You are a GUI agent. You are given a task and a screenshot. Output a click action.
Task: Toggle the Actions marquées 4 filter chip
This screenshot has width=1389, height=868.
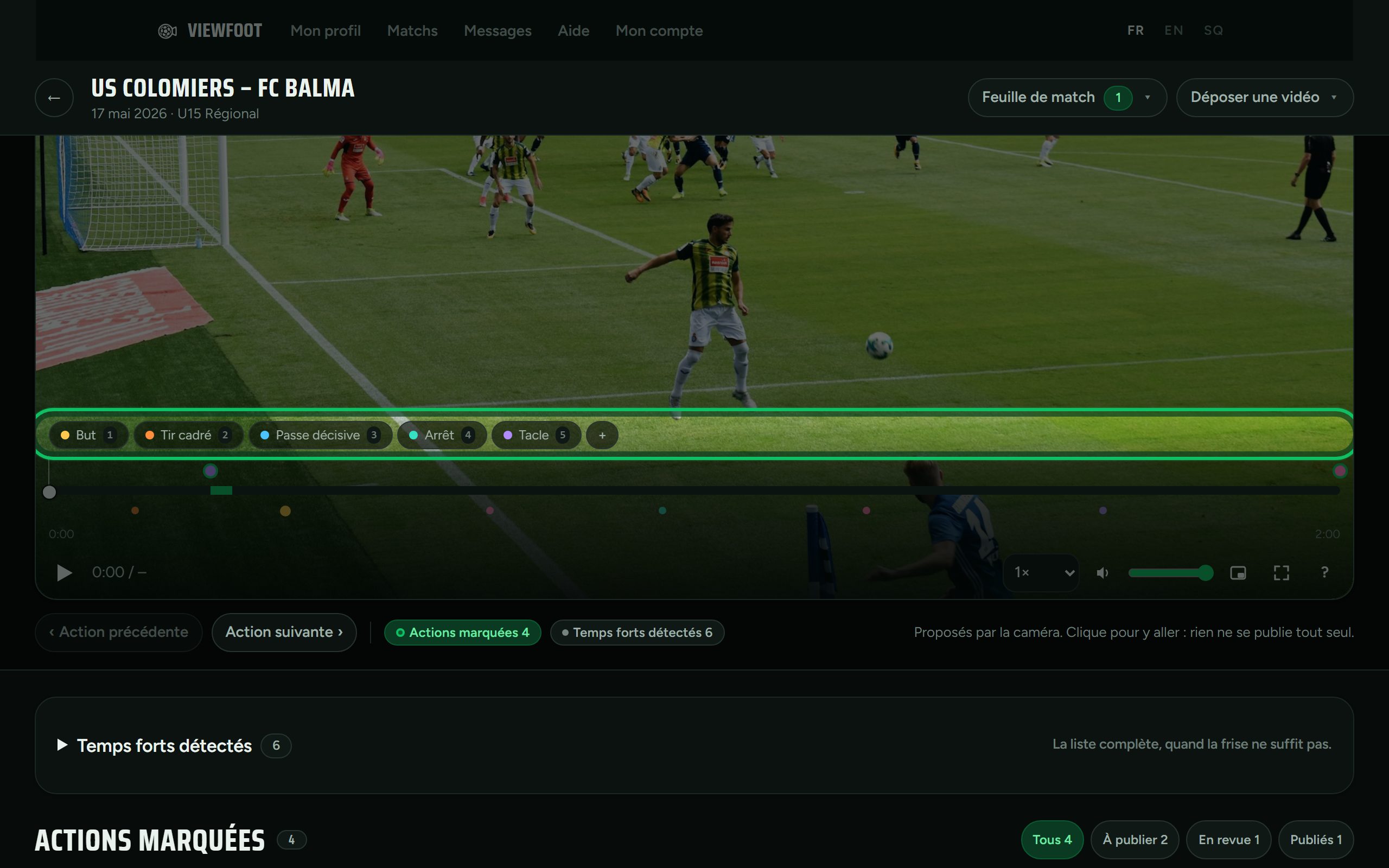[x=463, y=633]
